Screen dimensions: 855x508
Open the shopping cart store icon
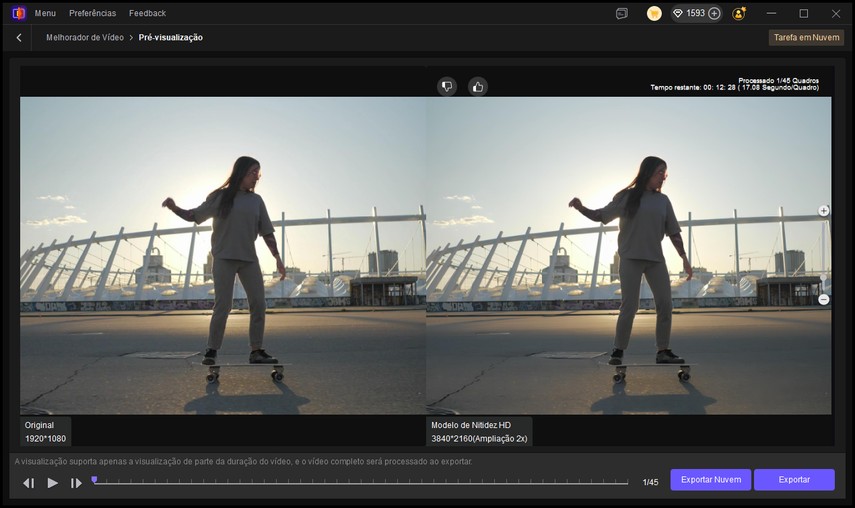(654, 14)
